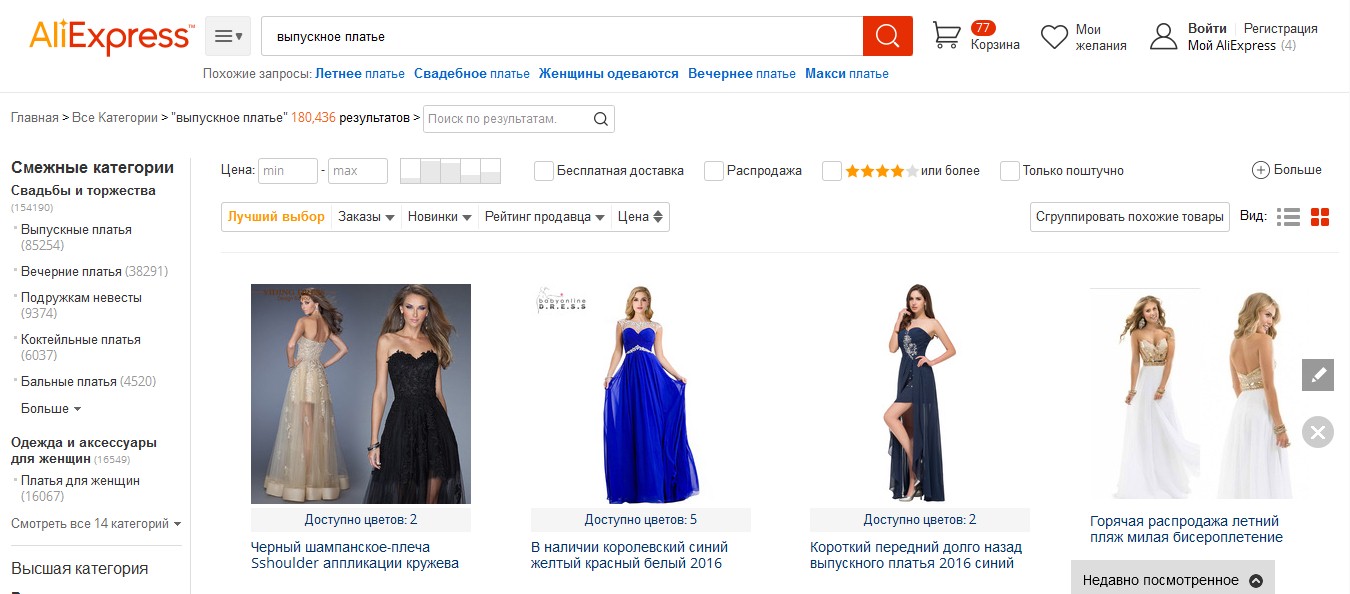Viewport: 1350px width, 594px height.
Task: Click the orange search magnifier button
Action: point(888,36)
